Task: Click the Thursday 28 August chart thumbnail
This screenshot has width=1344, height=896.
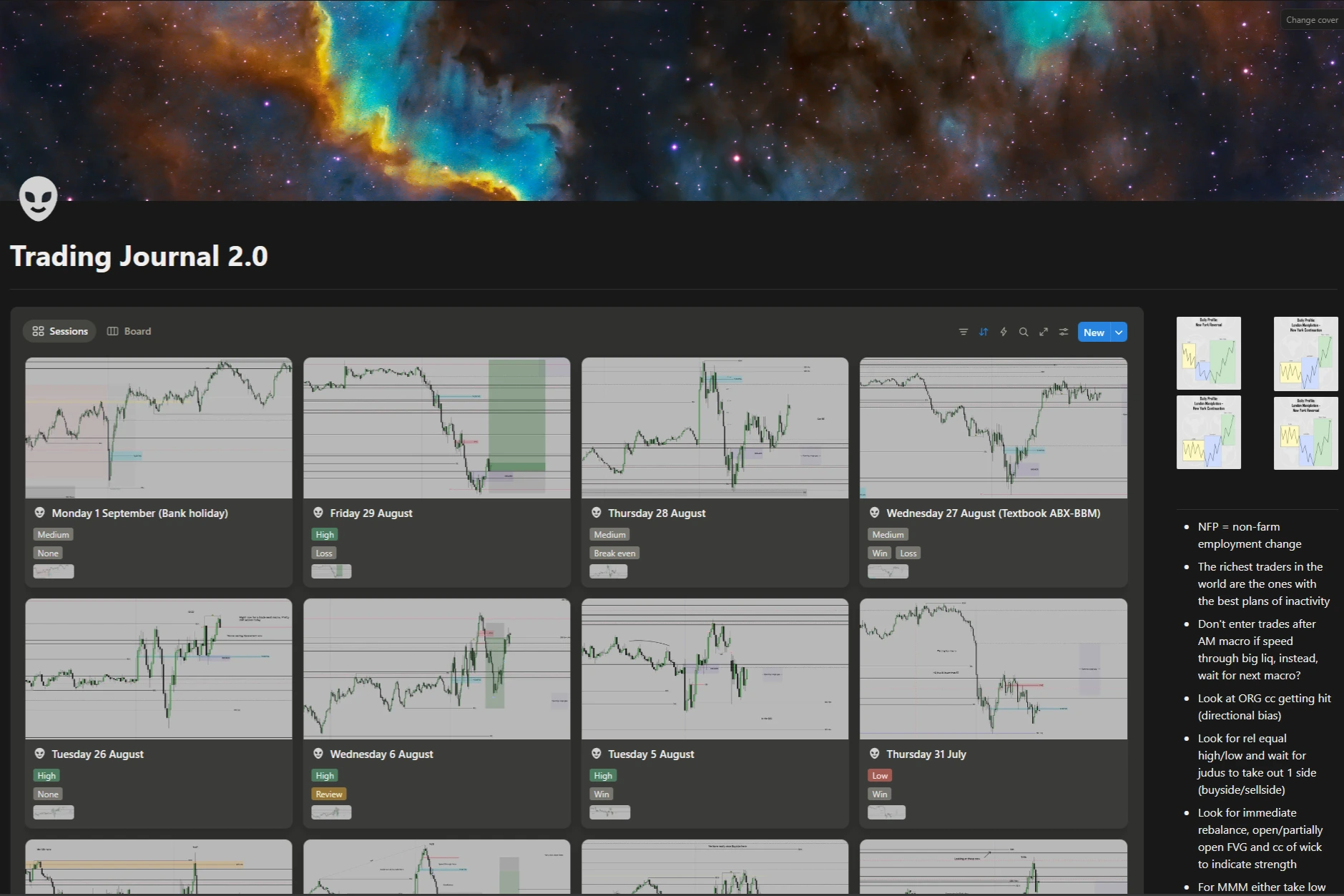Action: (x=715, y=428)
